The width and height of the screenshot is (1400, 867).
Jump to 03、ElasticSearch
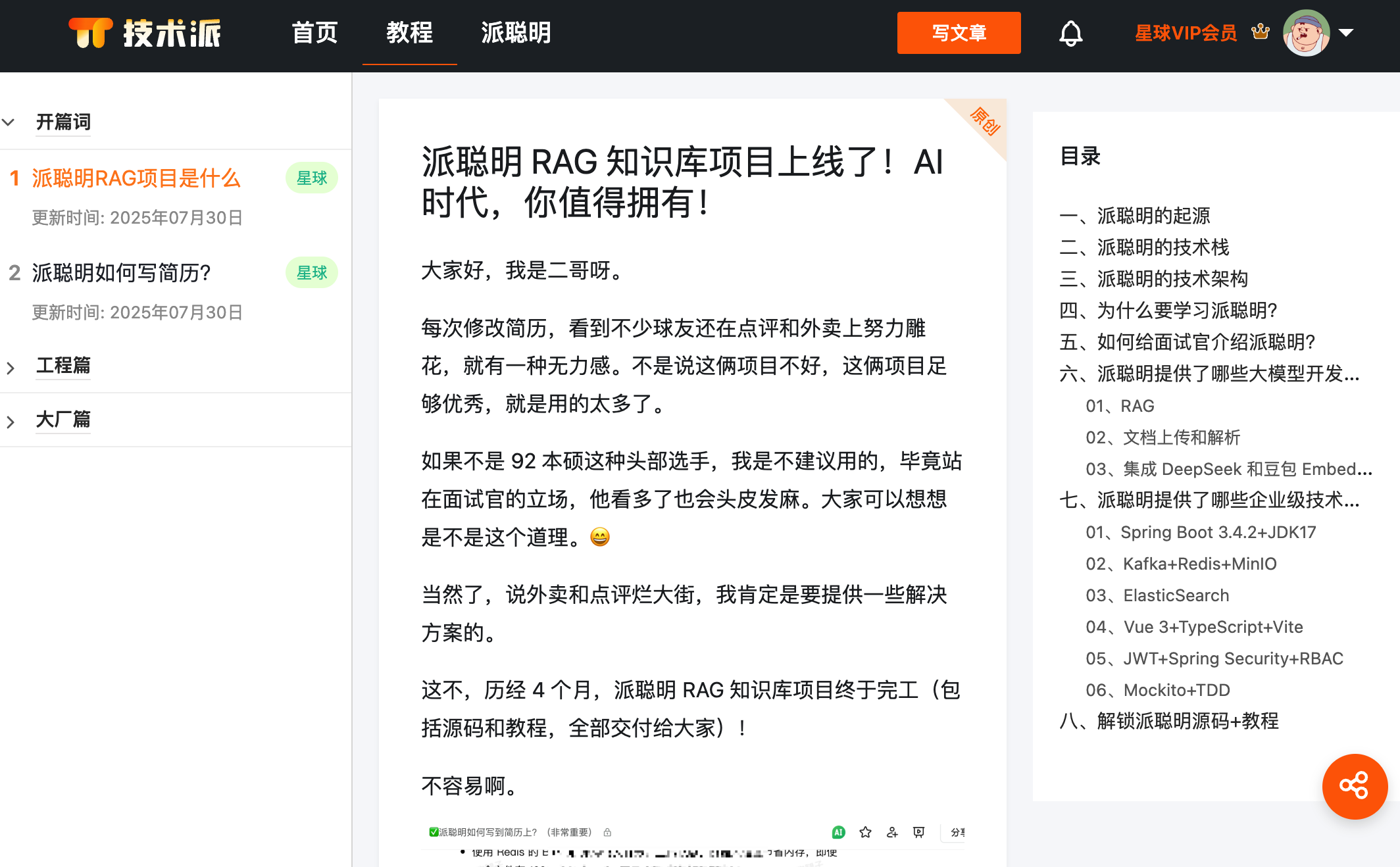tap(1157, 595)
